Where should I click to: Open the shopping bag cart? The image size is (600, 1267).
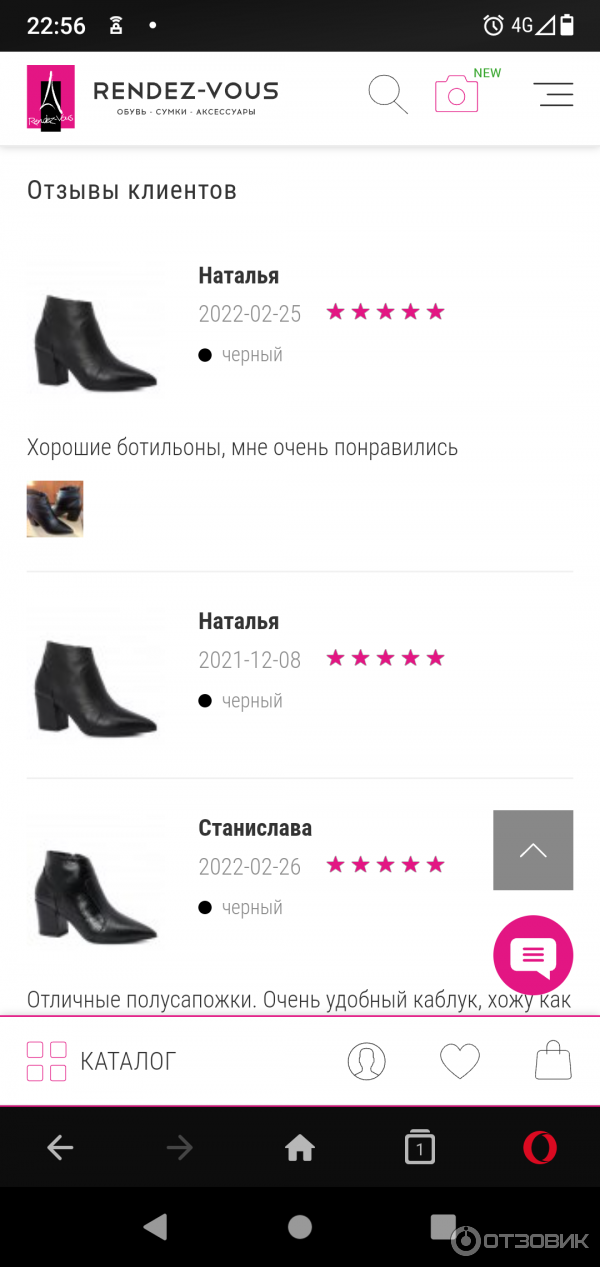tap(553, 1061)
